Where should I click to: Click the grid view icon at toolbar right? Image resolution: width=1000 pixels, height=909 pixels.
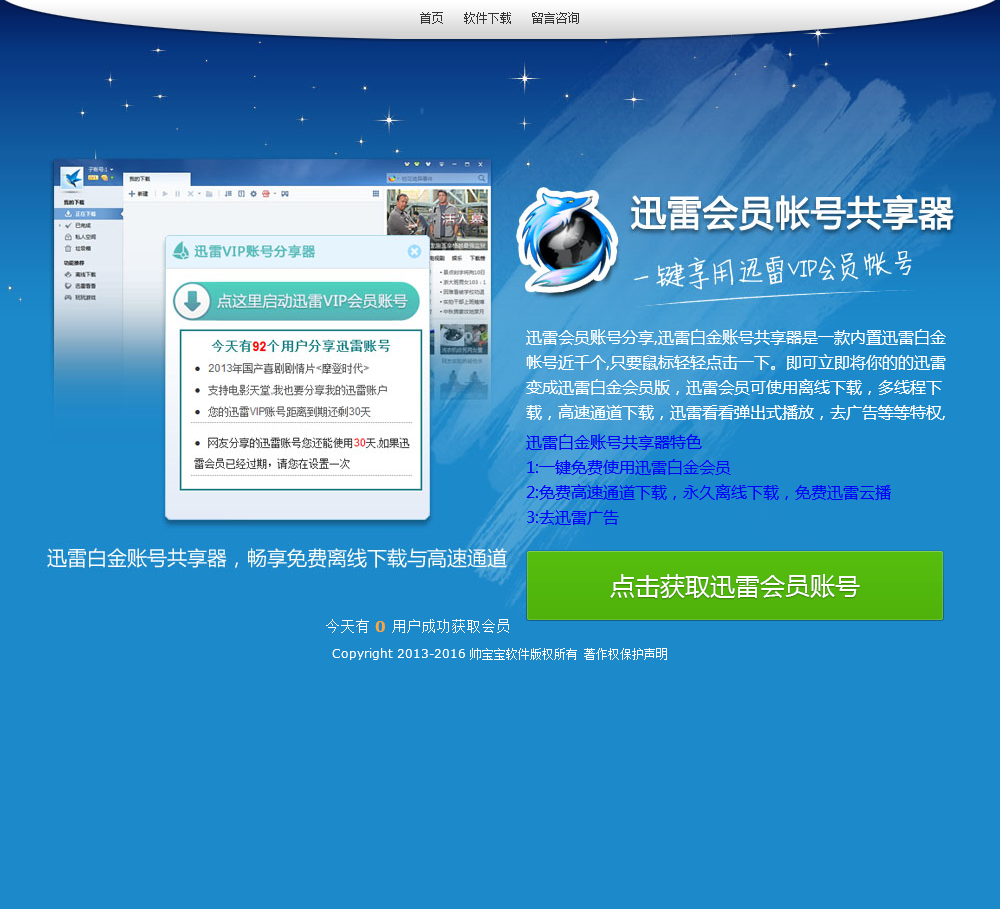pyautogui.click(x=376, y=194)
